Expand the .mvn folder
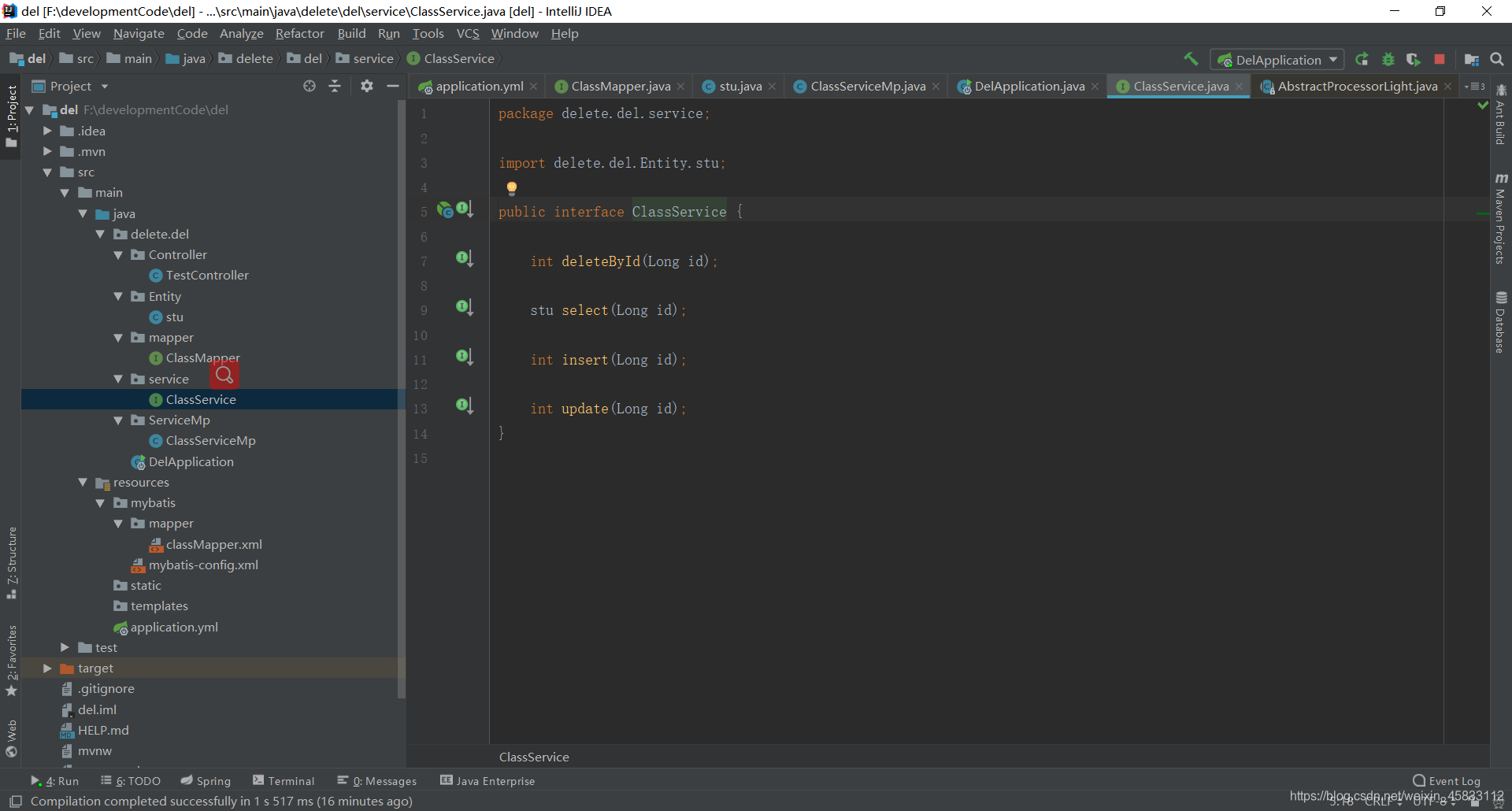Image resolution: width=1512 pixels, height=811 pixels. click(x=47, y=151)
